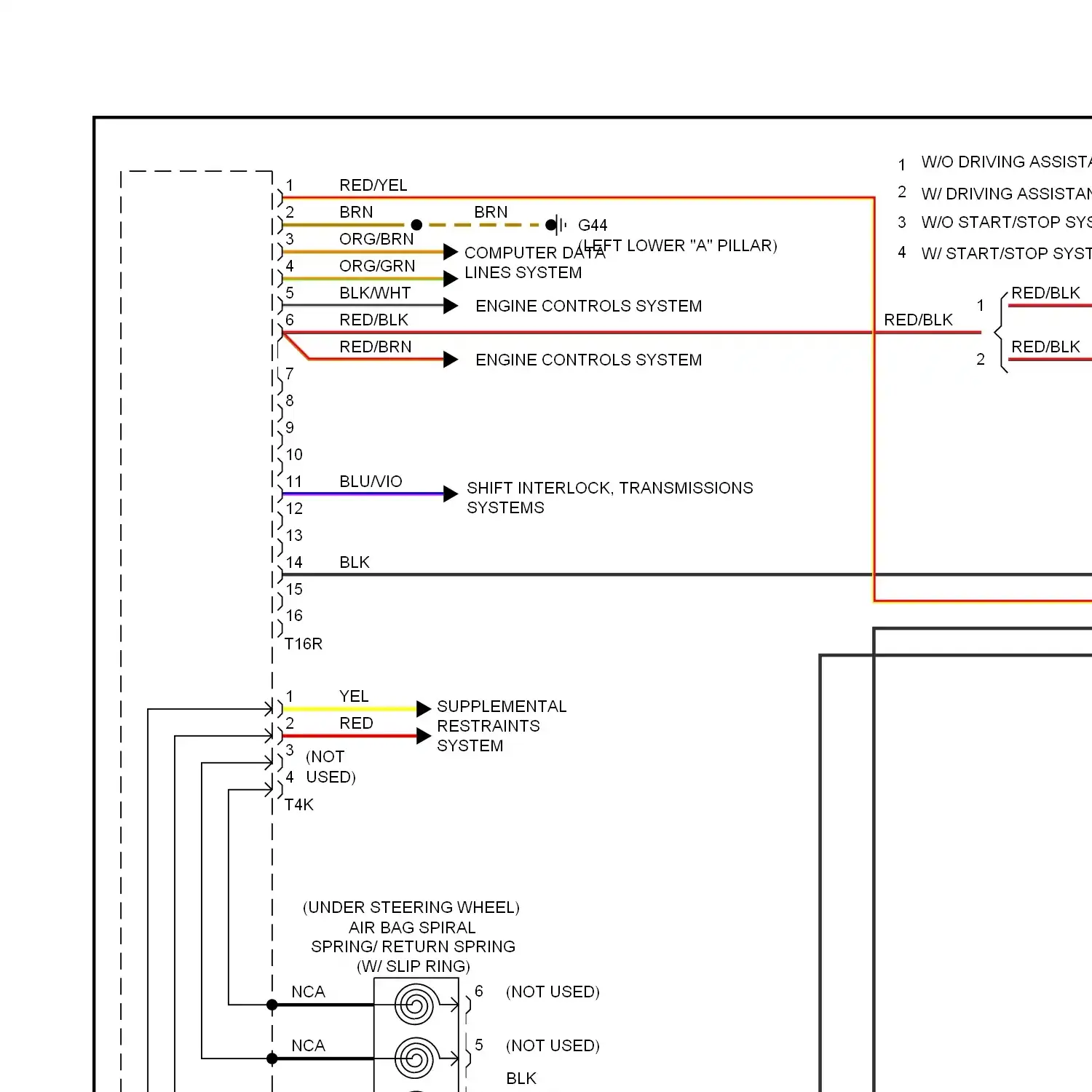Click the RED/BLK label on option 1 branch
This screenshot has height=1092, width=1092.
coord(1045,293)
